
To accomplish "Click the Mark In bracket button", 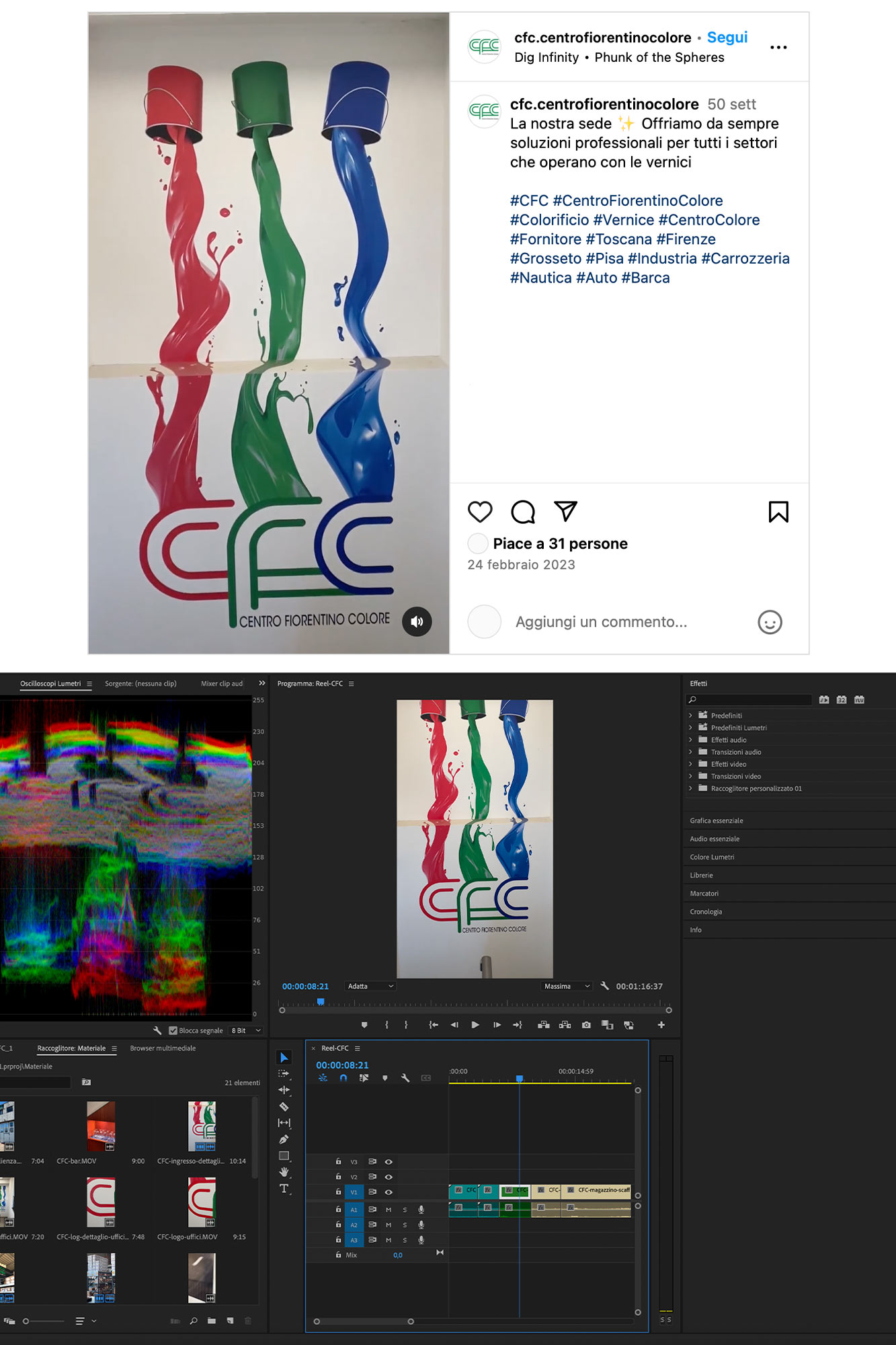I will [x=386, y=1025].
